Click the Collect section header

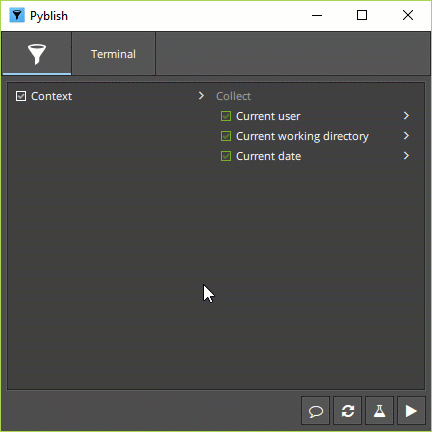click(x=233, y=96)
